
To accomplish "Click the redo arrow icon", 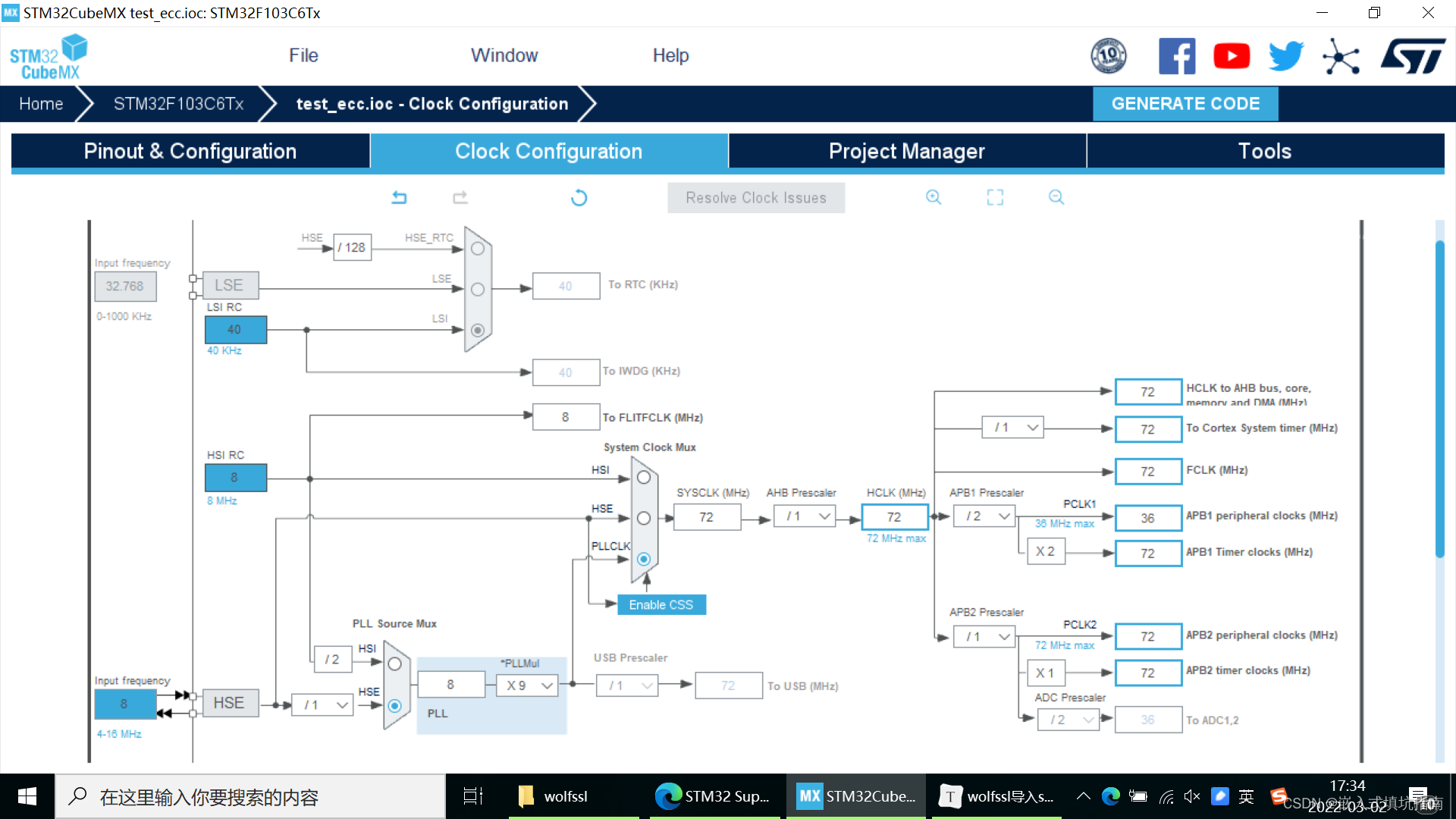I will click(460, 197).
